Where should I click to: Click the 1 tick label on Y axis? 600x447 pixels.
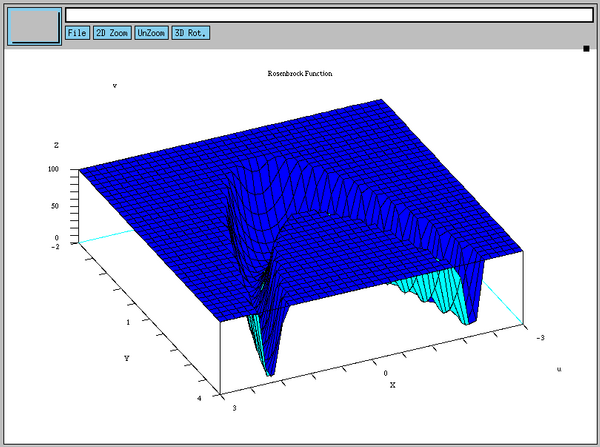pyautogui.click(x=129, y=322)
